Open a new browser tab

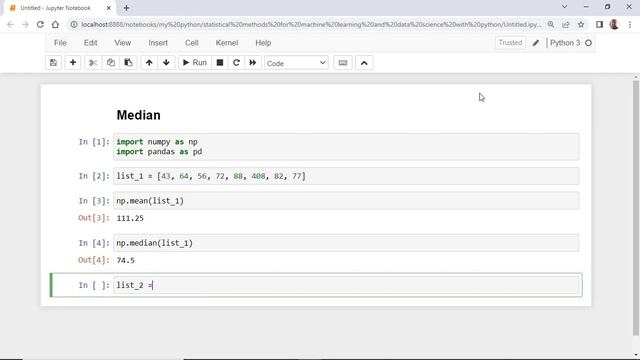point(127,8)
